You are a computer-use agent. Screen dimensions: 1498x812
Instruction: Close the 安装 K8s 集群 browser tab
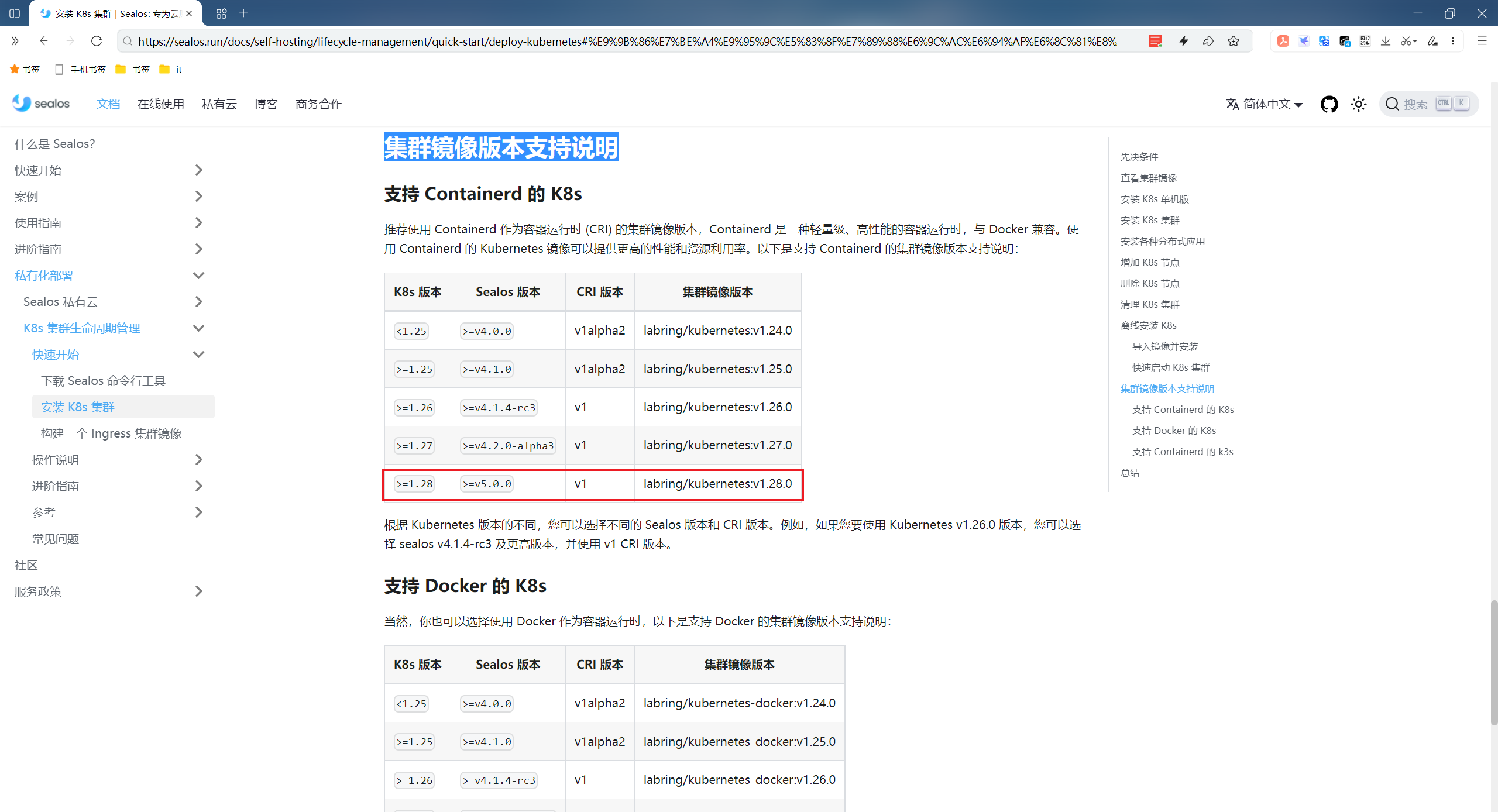tap(189, 13)
